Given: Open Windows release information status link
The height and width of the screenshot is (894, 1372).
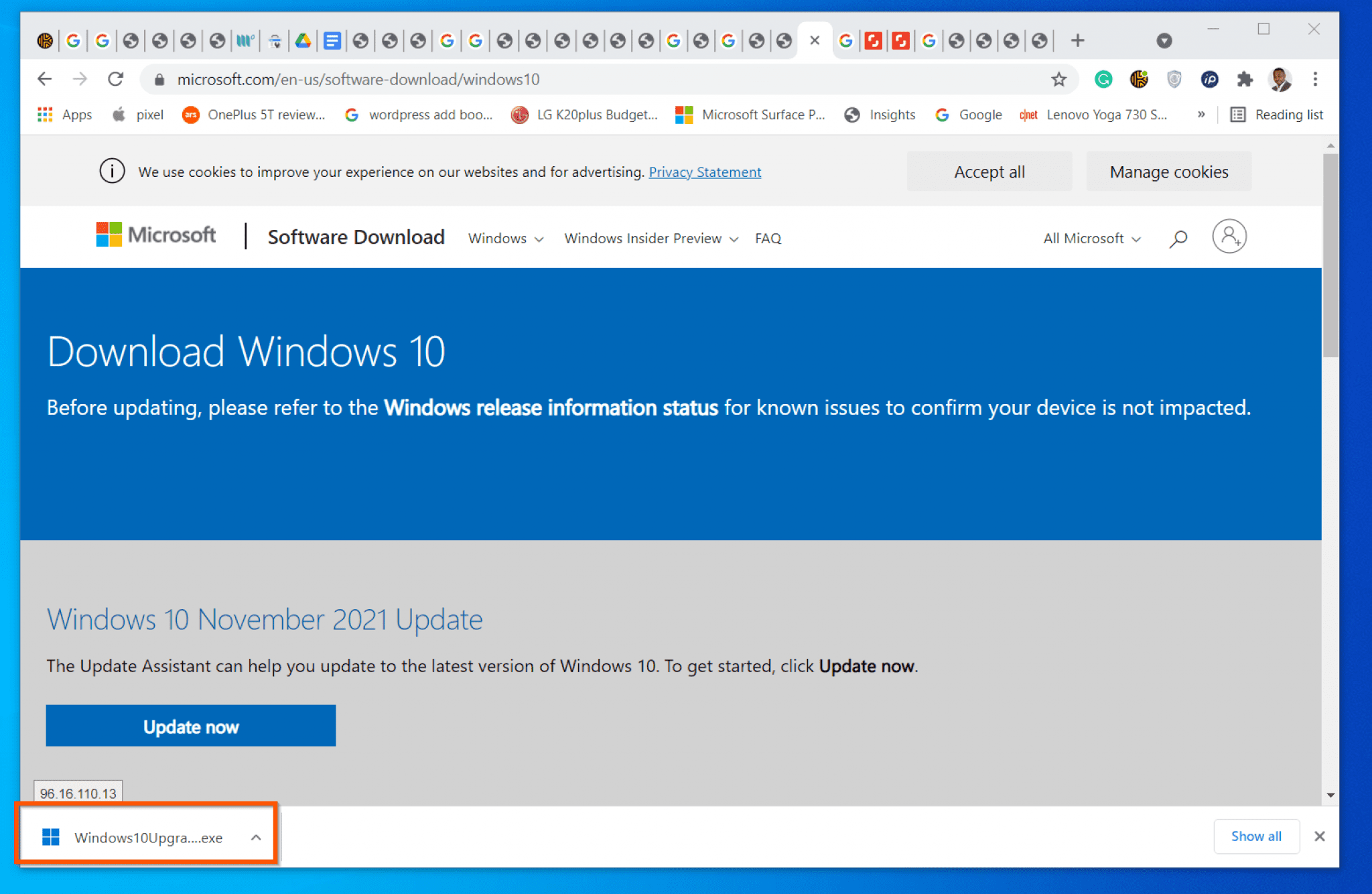Looking at the screenshot, I should (551, 407).
